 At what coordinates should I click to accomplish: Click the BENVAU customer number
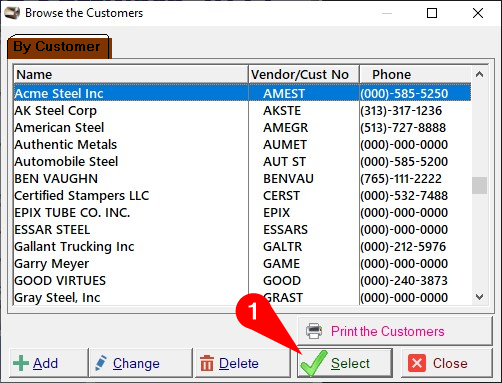pyautogui.click(x=288, y=178)
